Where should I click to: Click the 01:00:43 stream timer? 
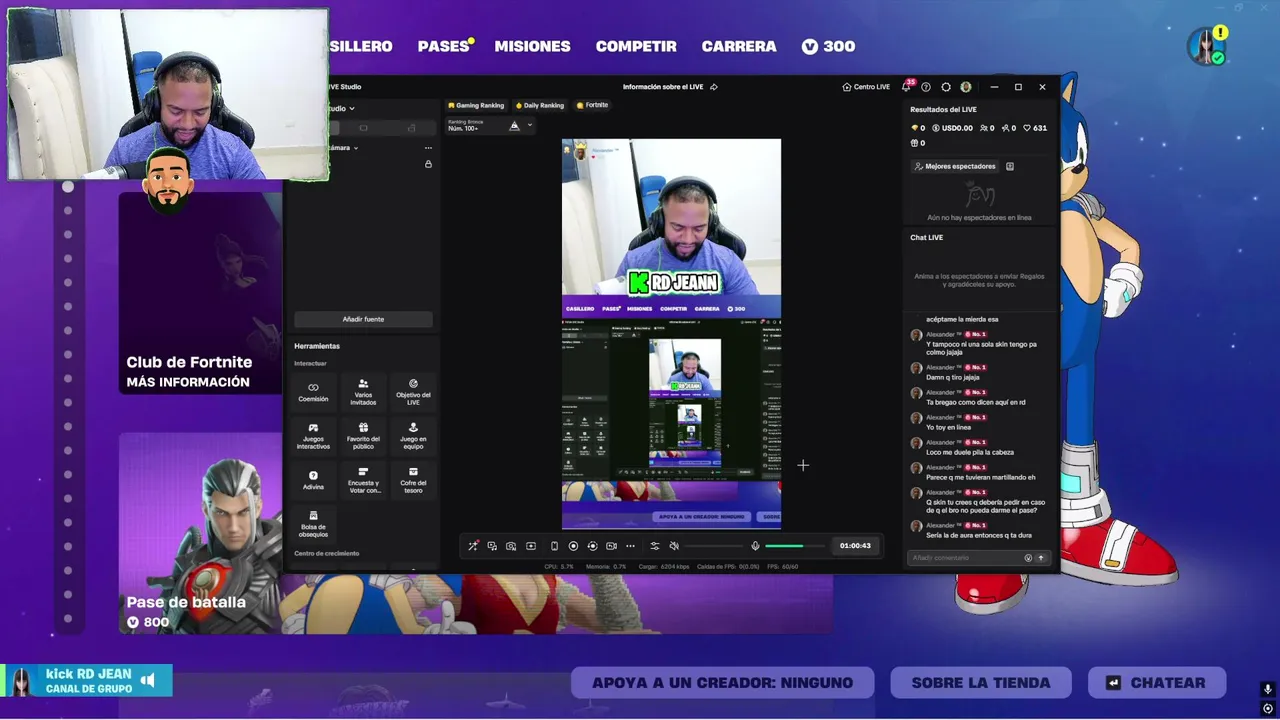tap(855, 546)
